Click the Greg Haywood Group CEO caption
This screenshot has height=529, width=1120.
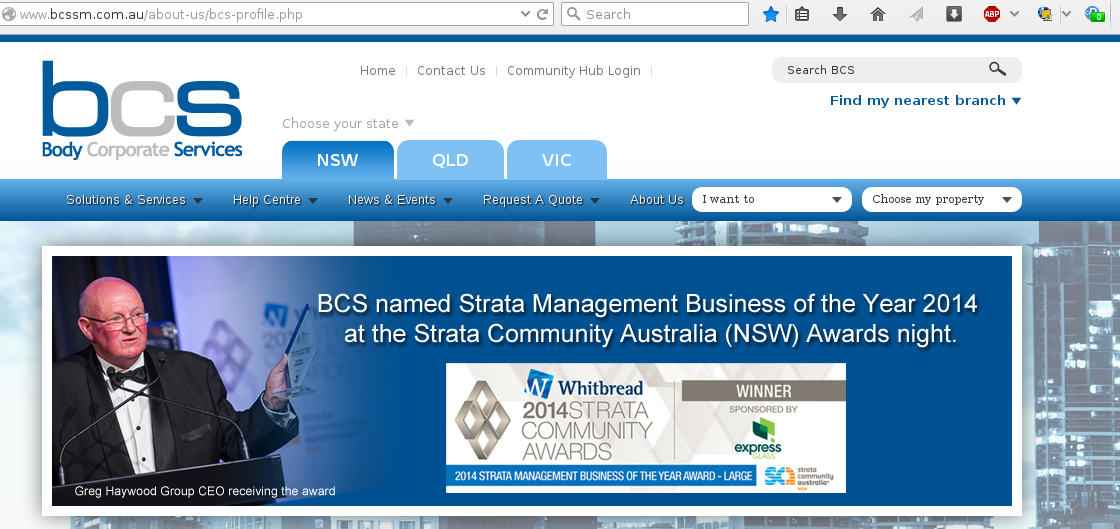coord(205,491)
